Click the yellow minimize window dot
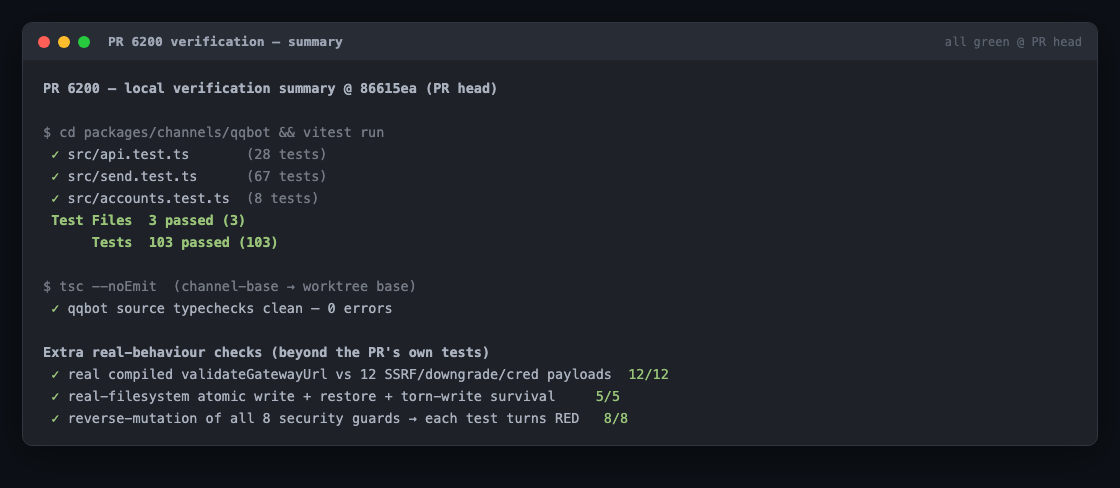 [x=64, y=42]
